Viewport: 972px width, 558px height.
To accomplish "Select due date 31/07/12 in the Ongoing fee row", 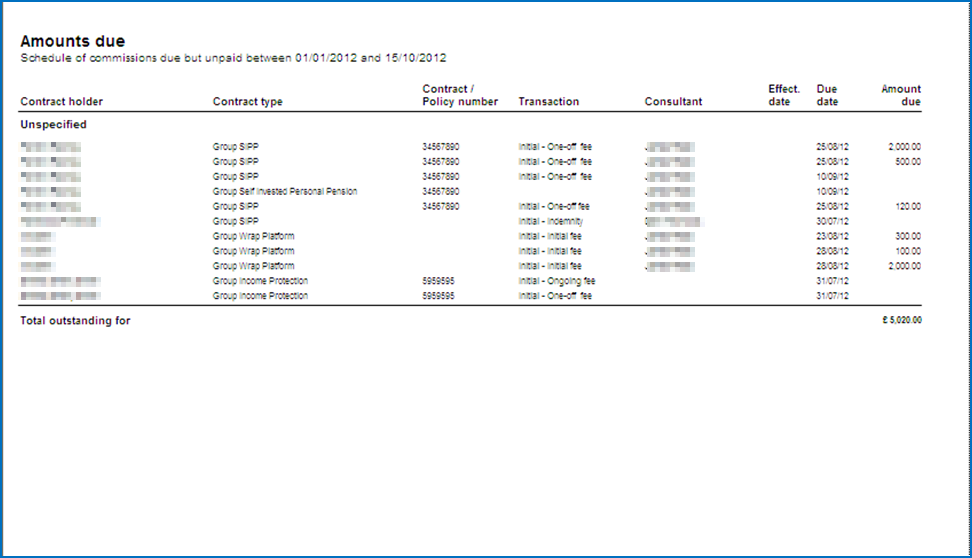I will coord(833,281).
